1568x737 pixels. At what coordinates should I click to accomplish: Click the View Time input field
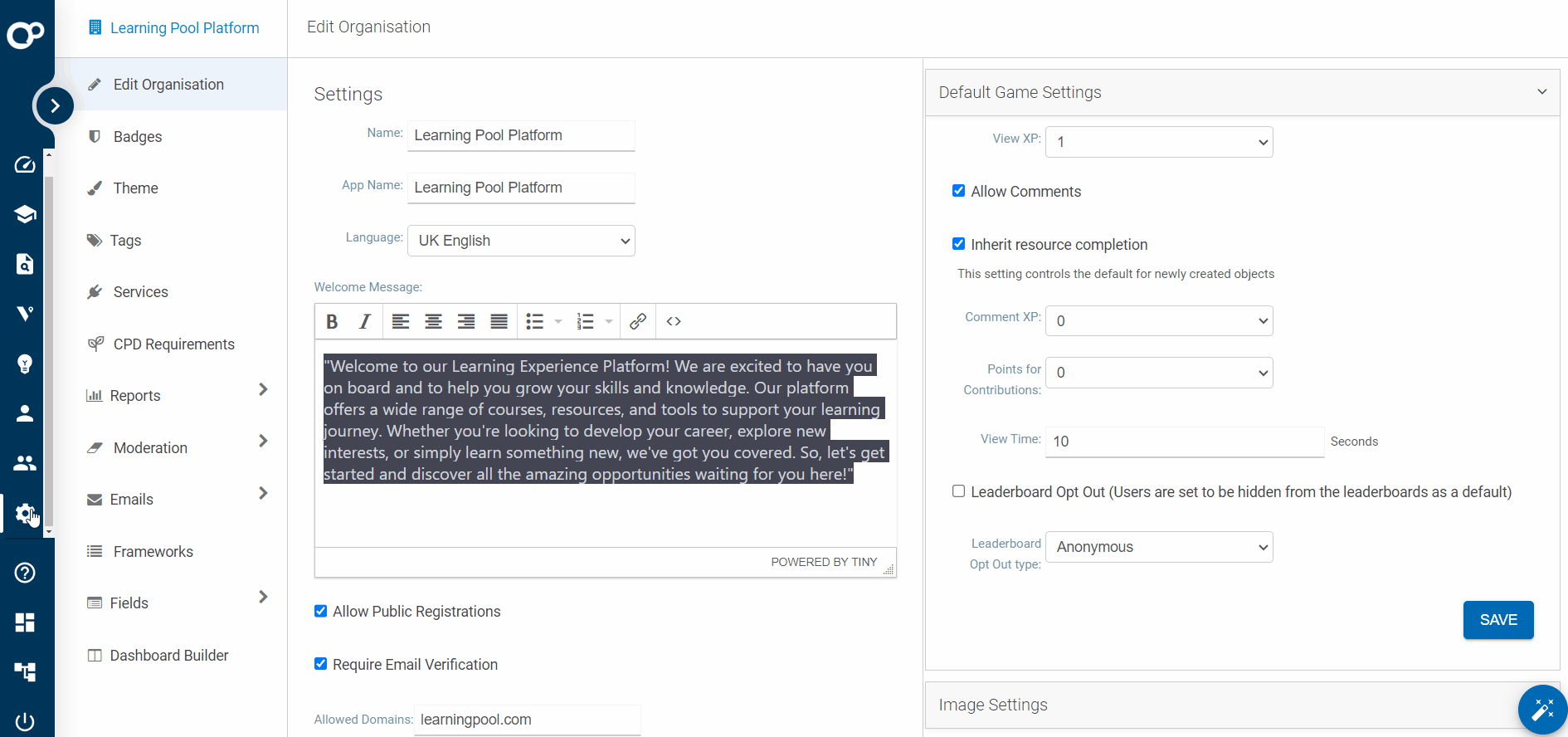click(x=1185, y=442)
